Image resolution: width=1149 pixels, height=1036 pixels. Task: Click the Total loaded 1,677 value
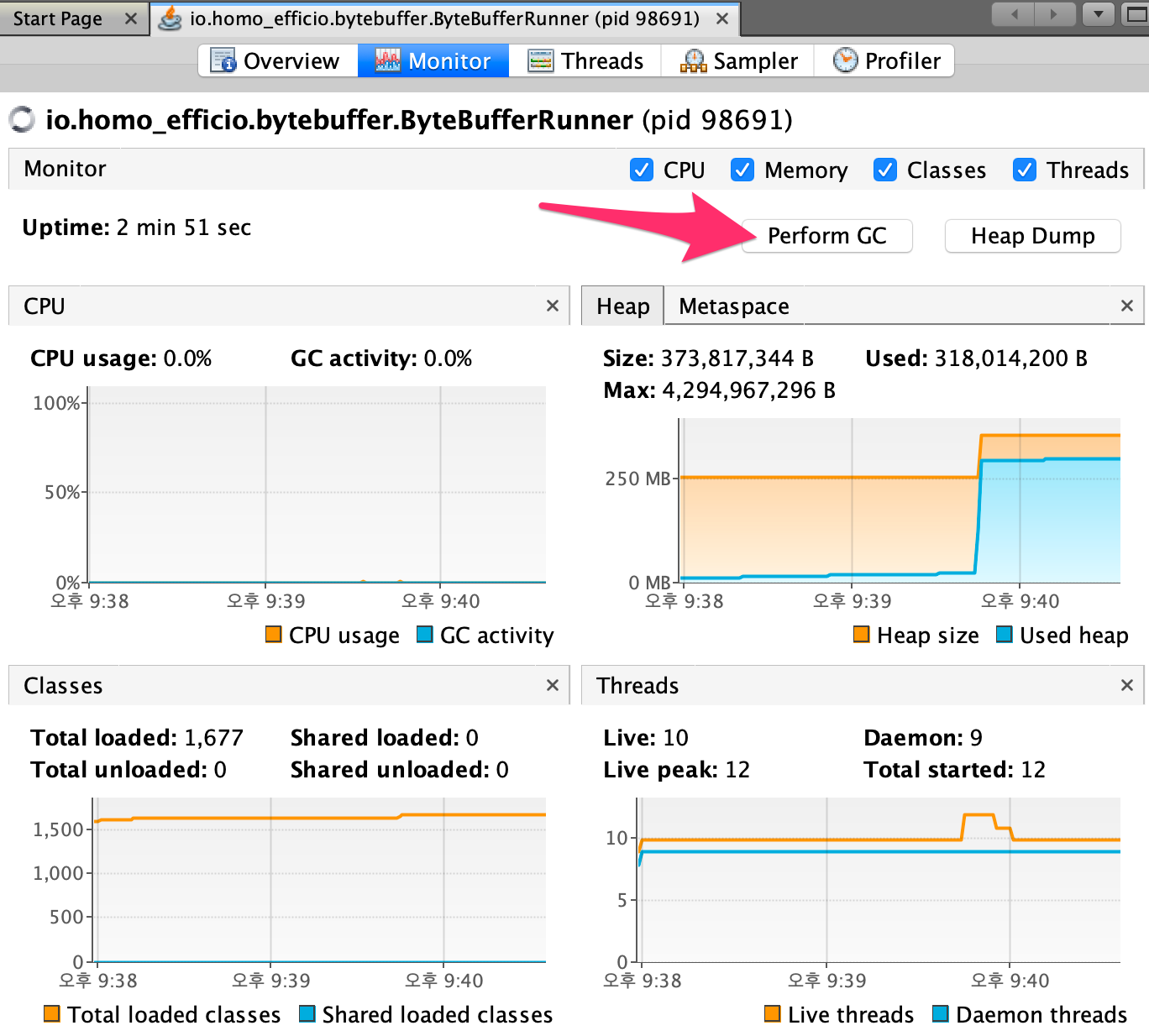point(137,738)
